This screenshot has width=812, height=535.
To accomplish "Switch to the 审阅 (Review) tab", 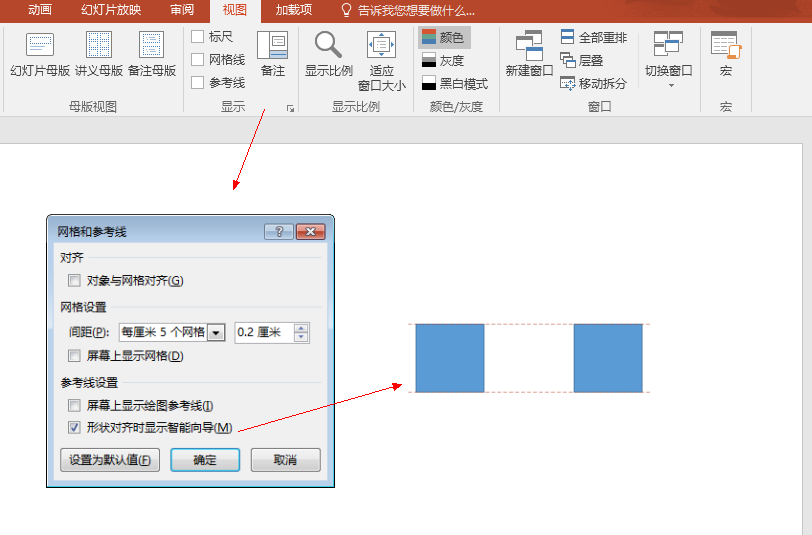I will (182, 10).
